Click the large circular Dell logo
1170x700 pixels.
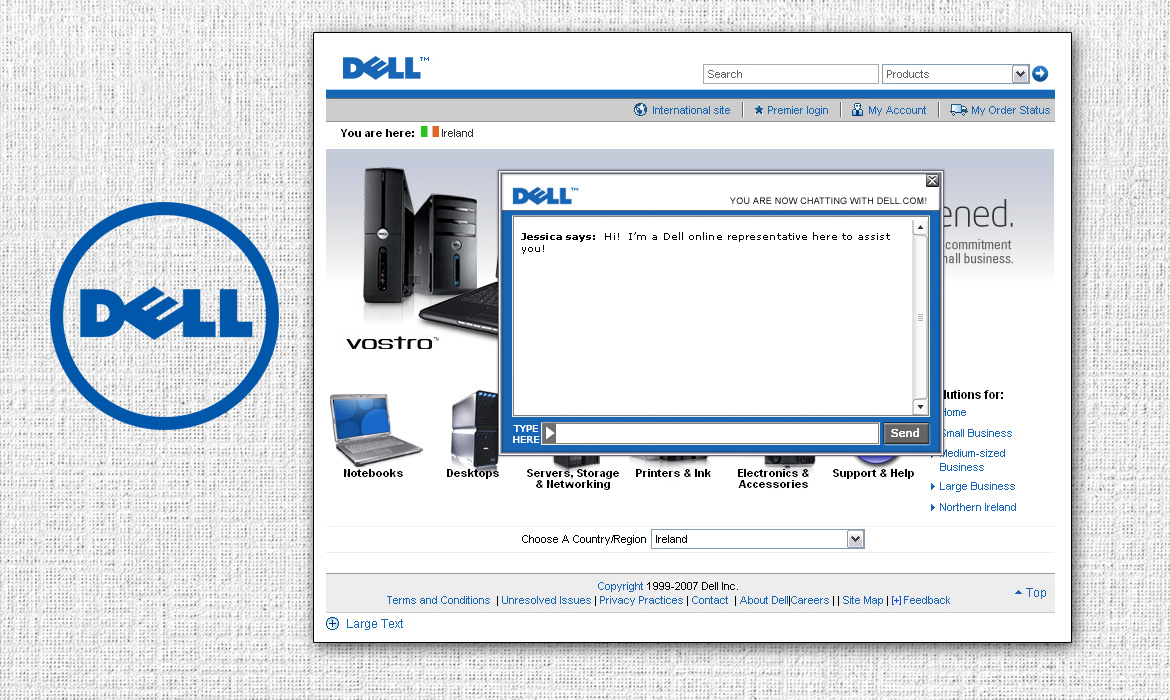coord(165,316)
